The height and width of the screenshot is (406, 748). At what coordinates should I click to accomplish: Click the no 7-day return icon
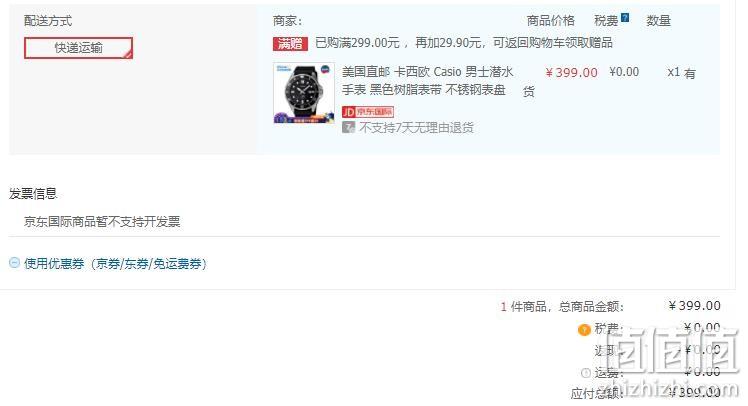(x=348, y=127)
